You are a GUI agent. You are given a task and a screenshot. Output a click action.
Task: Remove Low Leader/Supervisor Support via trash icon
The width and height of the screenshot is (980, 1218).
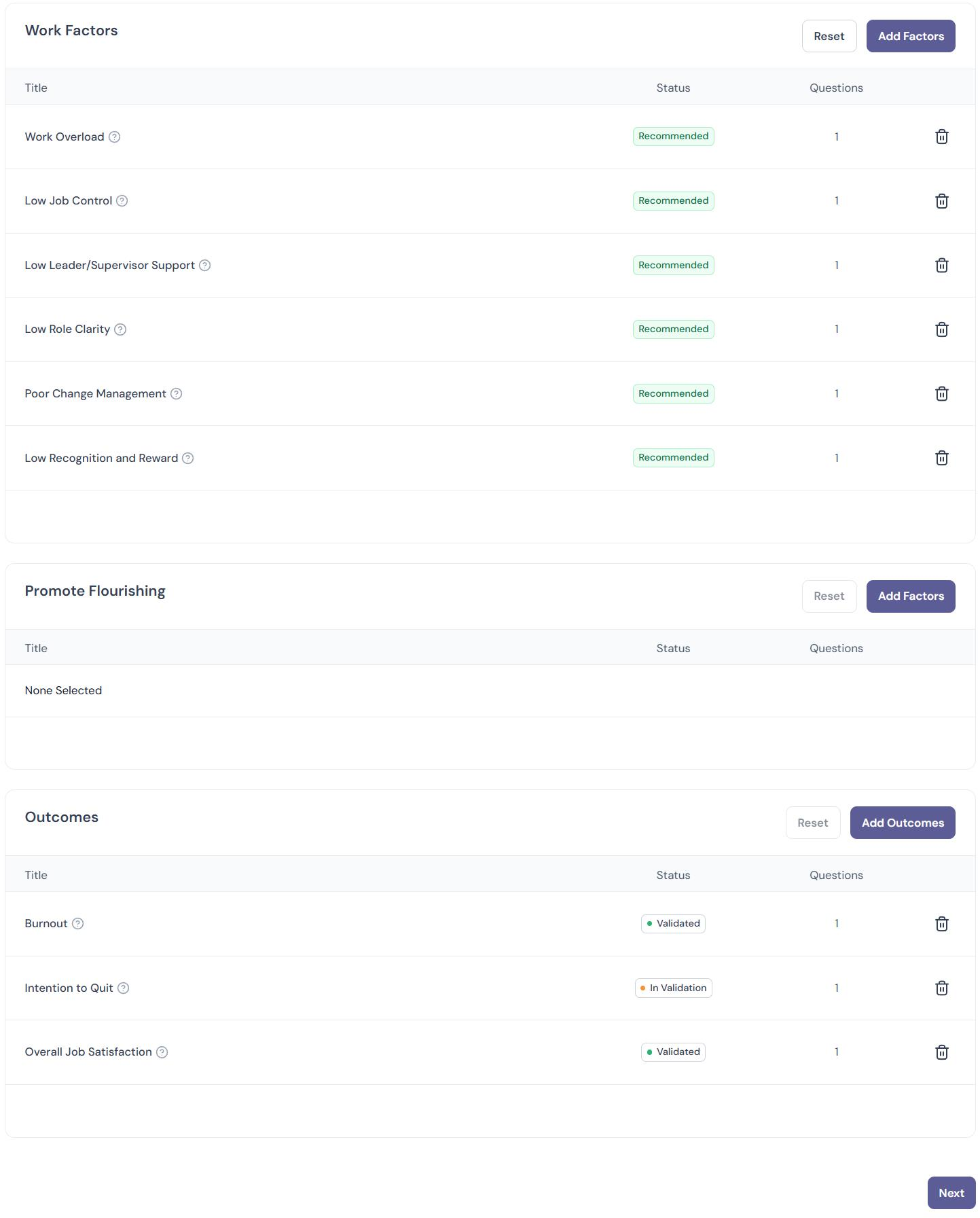pyautogui.click(x=941, y=265)
